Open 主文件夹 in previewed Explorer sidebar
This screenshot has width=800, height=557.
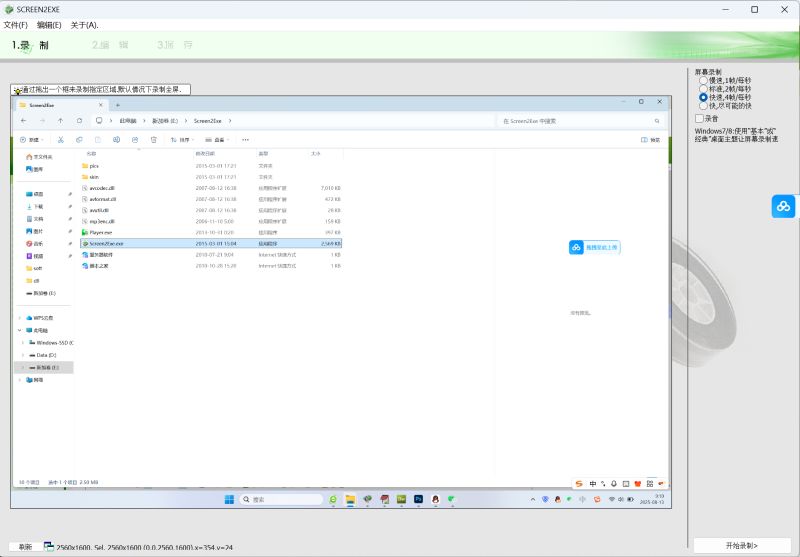coord(39,157)
